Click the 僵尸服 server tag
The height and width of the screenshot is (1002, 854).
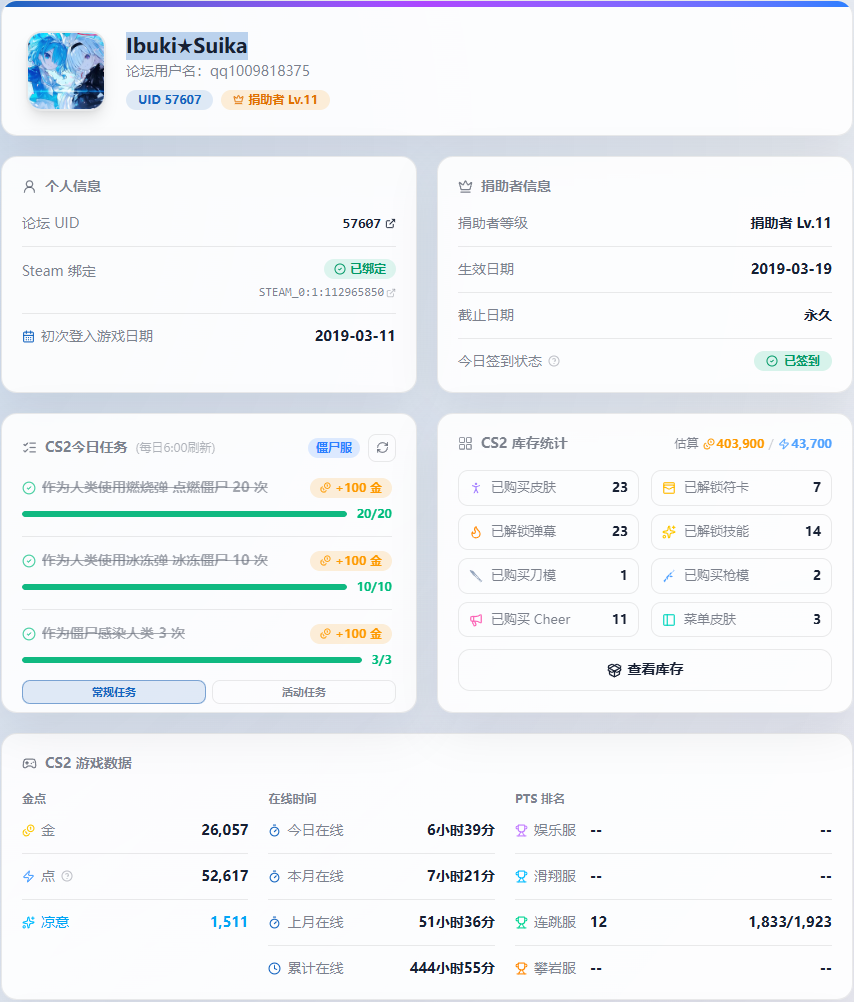tap(334, 447)
